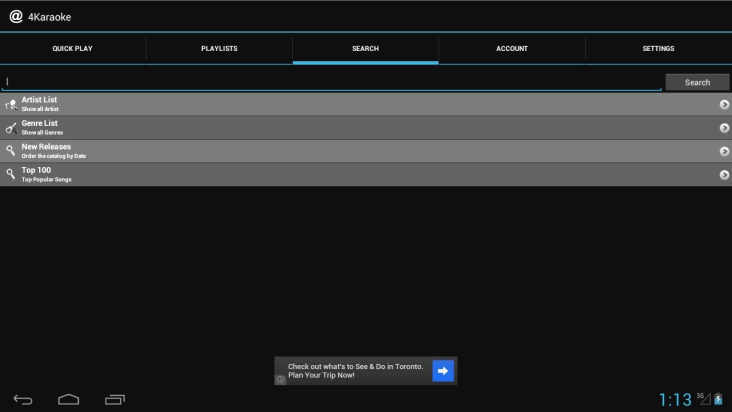Click the "4Karaoke" app title
This screenshot has height=412, width=732.
(x=49, y=17)
